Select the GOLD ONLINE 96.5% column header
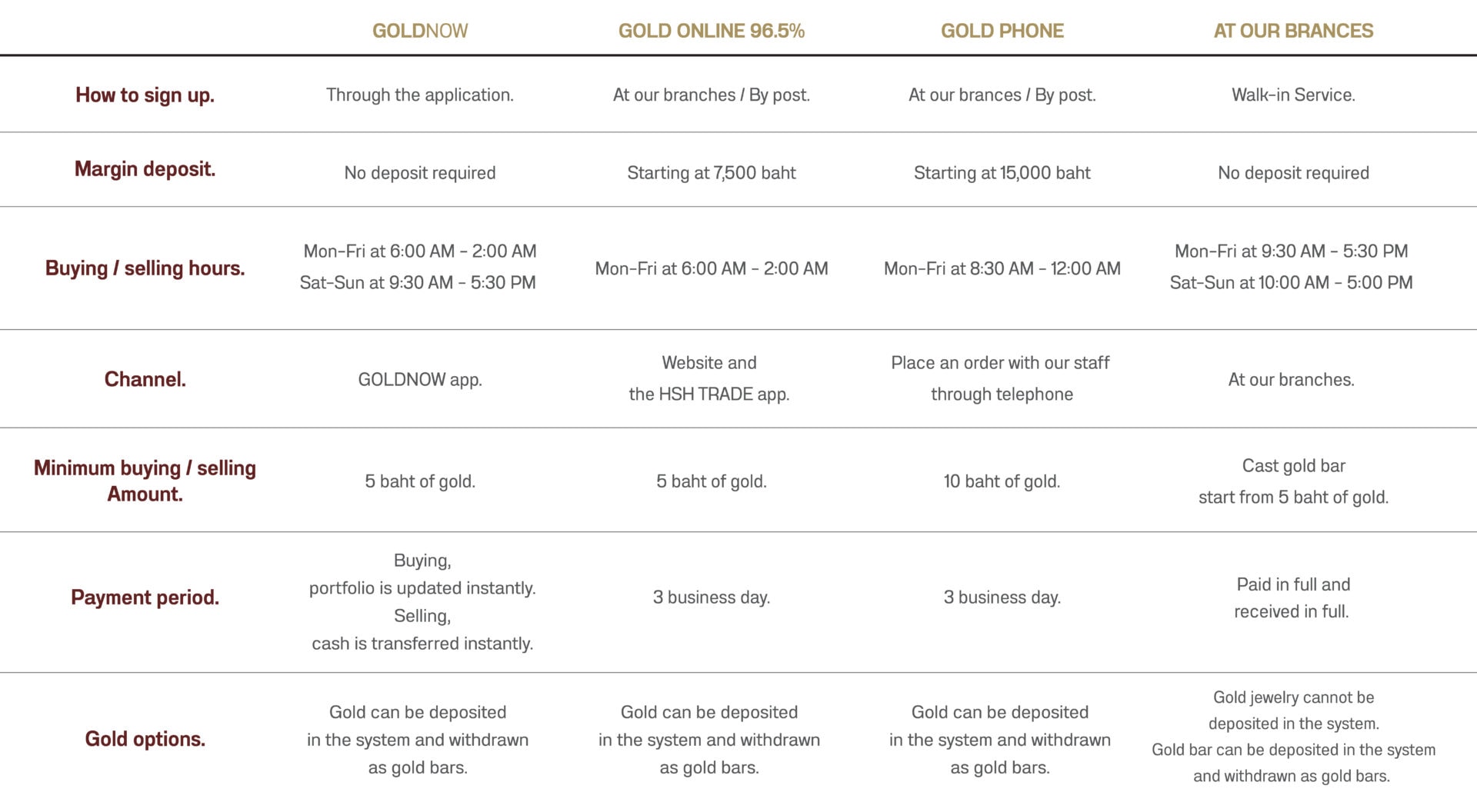Viewport: 1477px width, 812px height. point(711,31)
